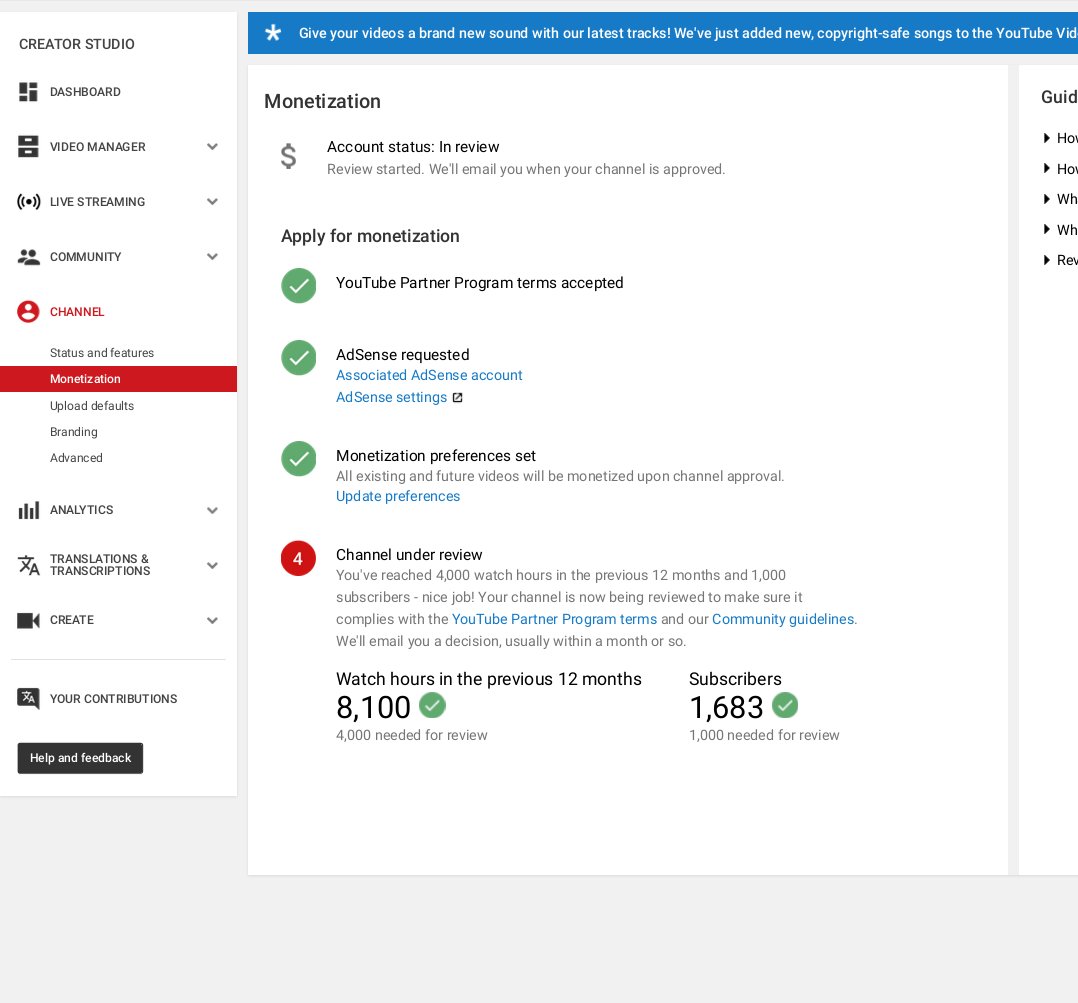Click the Creator Studio heading

(77, 44)
